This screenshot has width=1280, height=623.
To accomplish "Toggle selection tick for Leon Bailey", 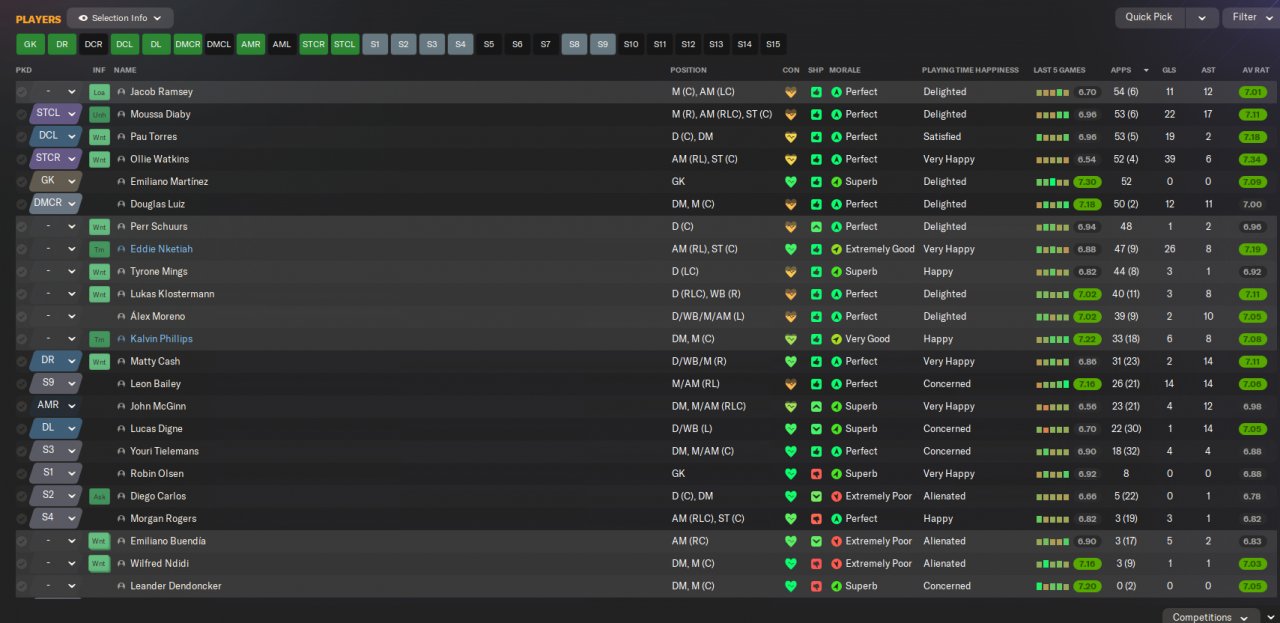I will click(22, 384).
